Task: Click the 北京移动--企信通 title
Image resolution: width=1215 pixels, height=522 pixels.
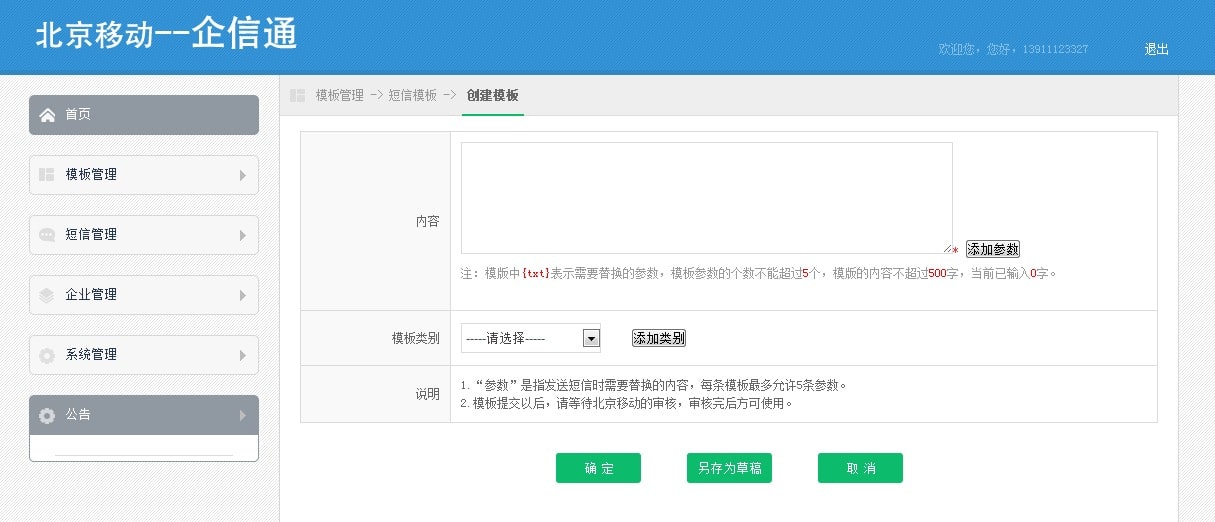Action: pos(166,35)
